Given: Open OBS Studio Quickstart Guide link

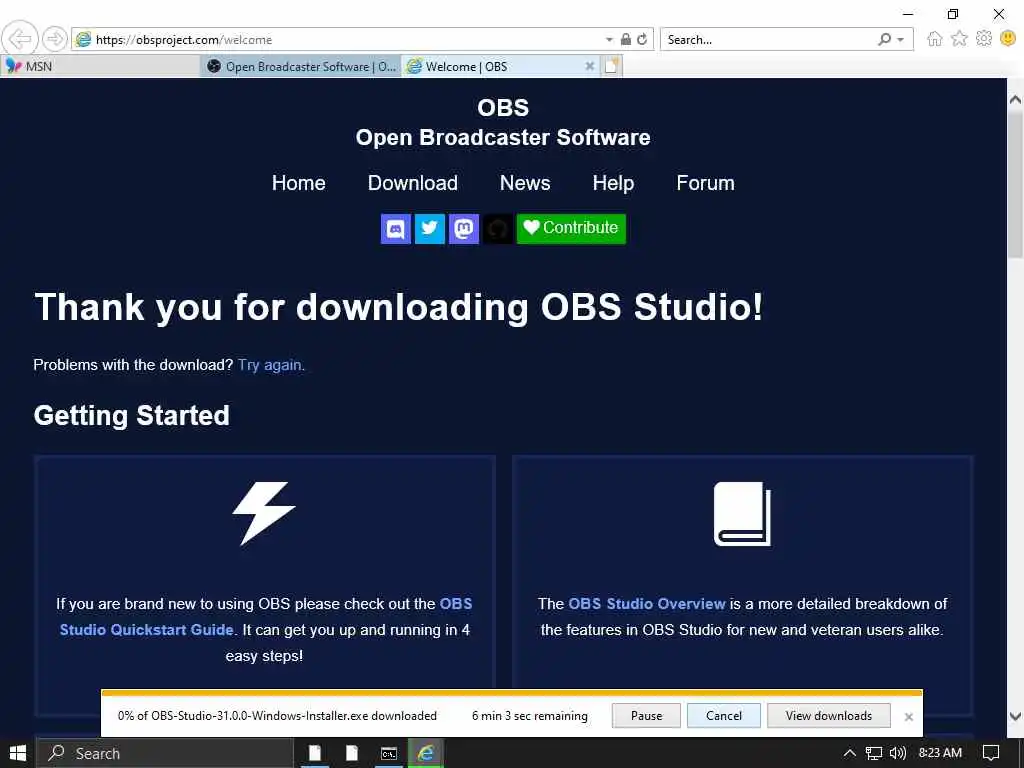Looking at the screenshot, I should pyautogui.click(x=266, y=616).
